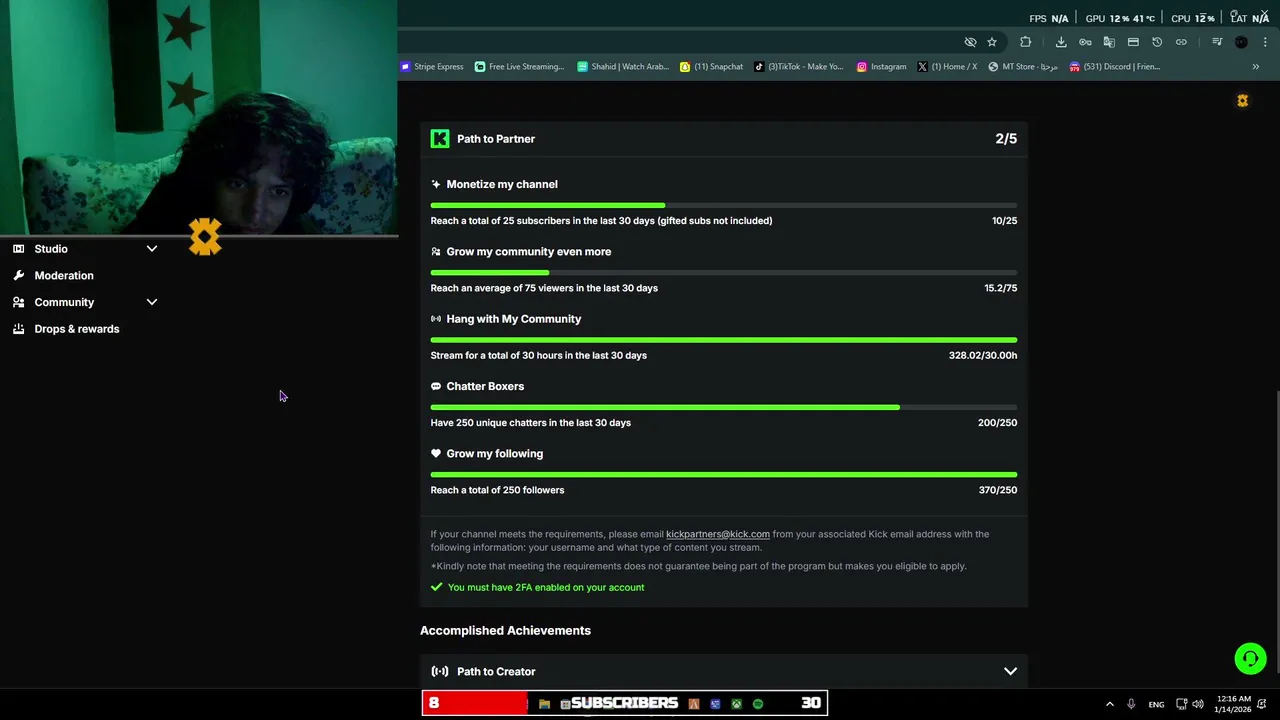Open the green support chat bubble
This screenshot has height=720, width=1280.
[1250, 658]
